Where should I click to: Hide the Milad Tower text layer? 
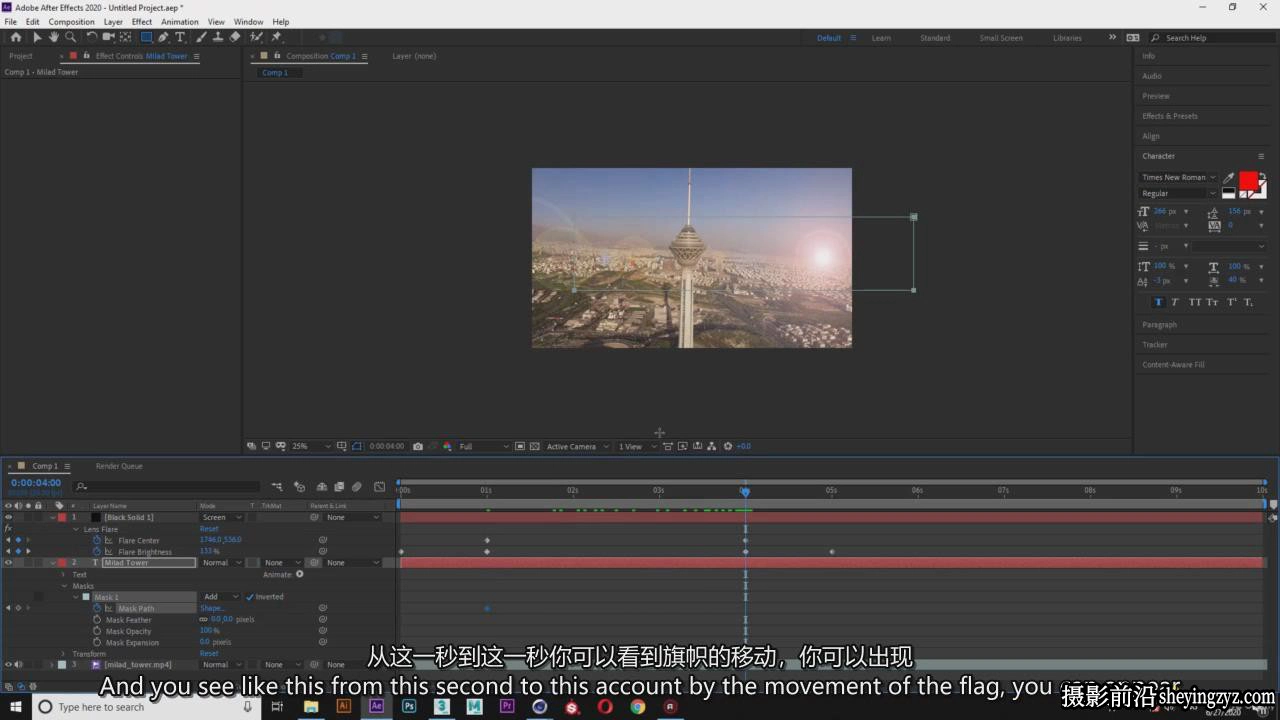pyautogui.click(x=8, y=563)
